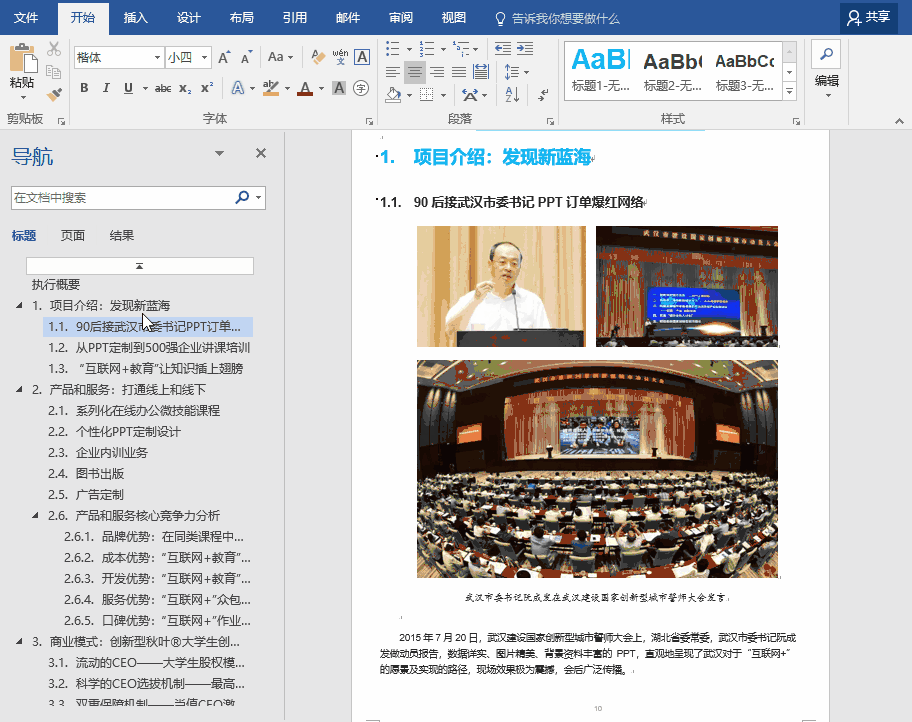Apply strikethrough with the abc icon

point(162,88)
